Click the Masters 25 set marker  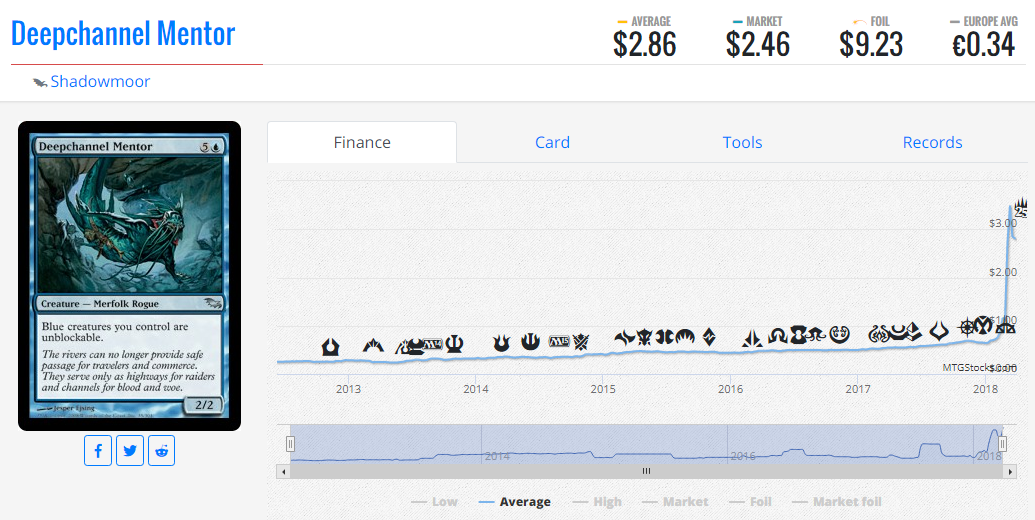(1022, 207)
